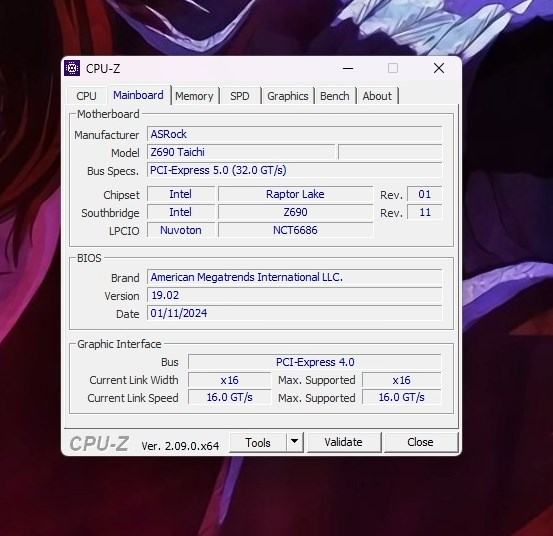Click the Graphic Interface Bus PCI-Express 4.0 value
Screen dimensions: 553x536
pyautogui.click(x=315, y=362)
